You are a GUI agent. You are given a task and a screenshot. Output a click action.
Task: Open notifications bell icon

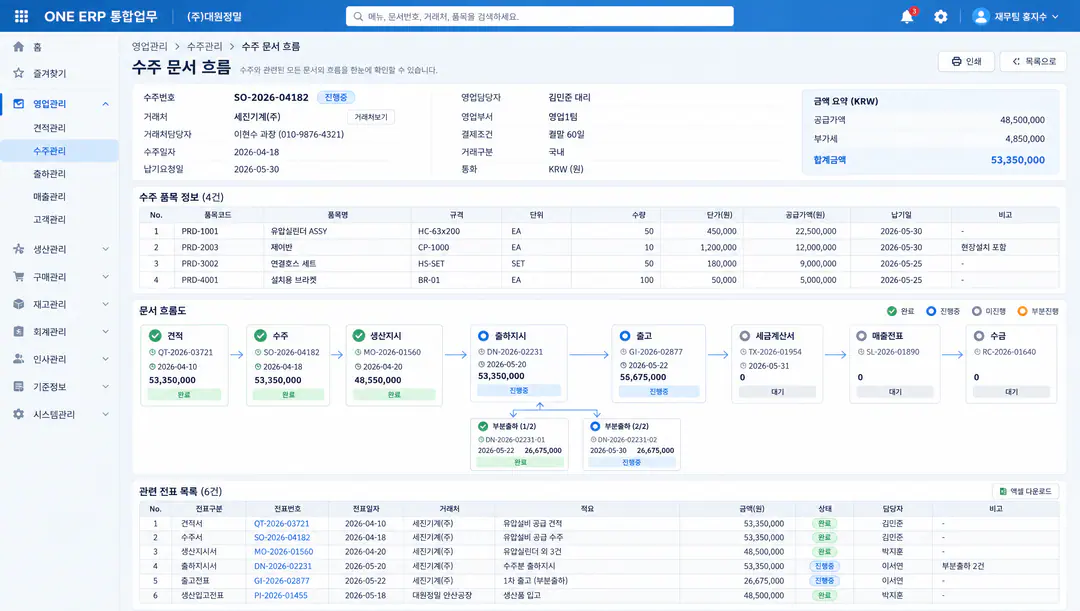(x=907, y=17)
